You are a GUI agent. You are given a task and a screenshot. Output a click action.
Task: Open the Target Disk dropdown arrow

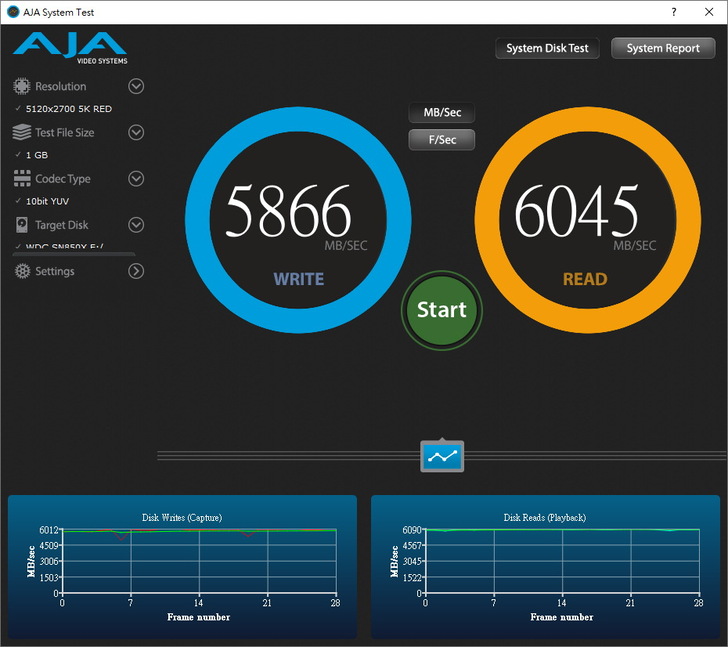(x=136, y=225)
